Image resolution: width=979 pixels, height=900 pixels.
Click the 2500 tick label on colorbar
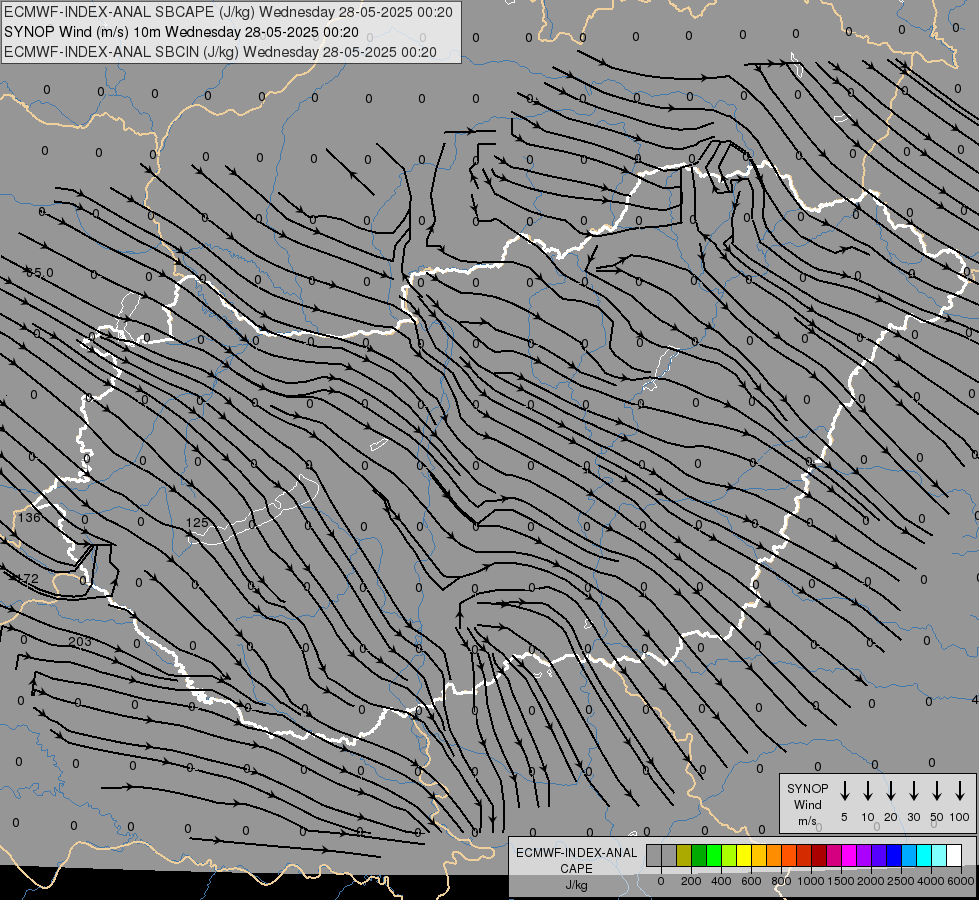[x=901, y=881]
